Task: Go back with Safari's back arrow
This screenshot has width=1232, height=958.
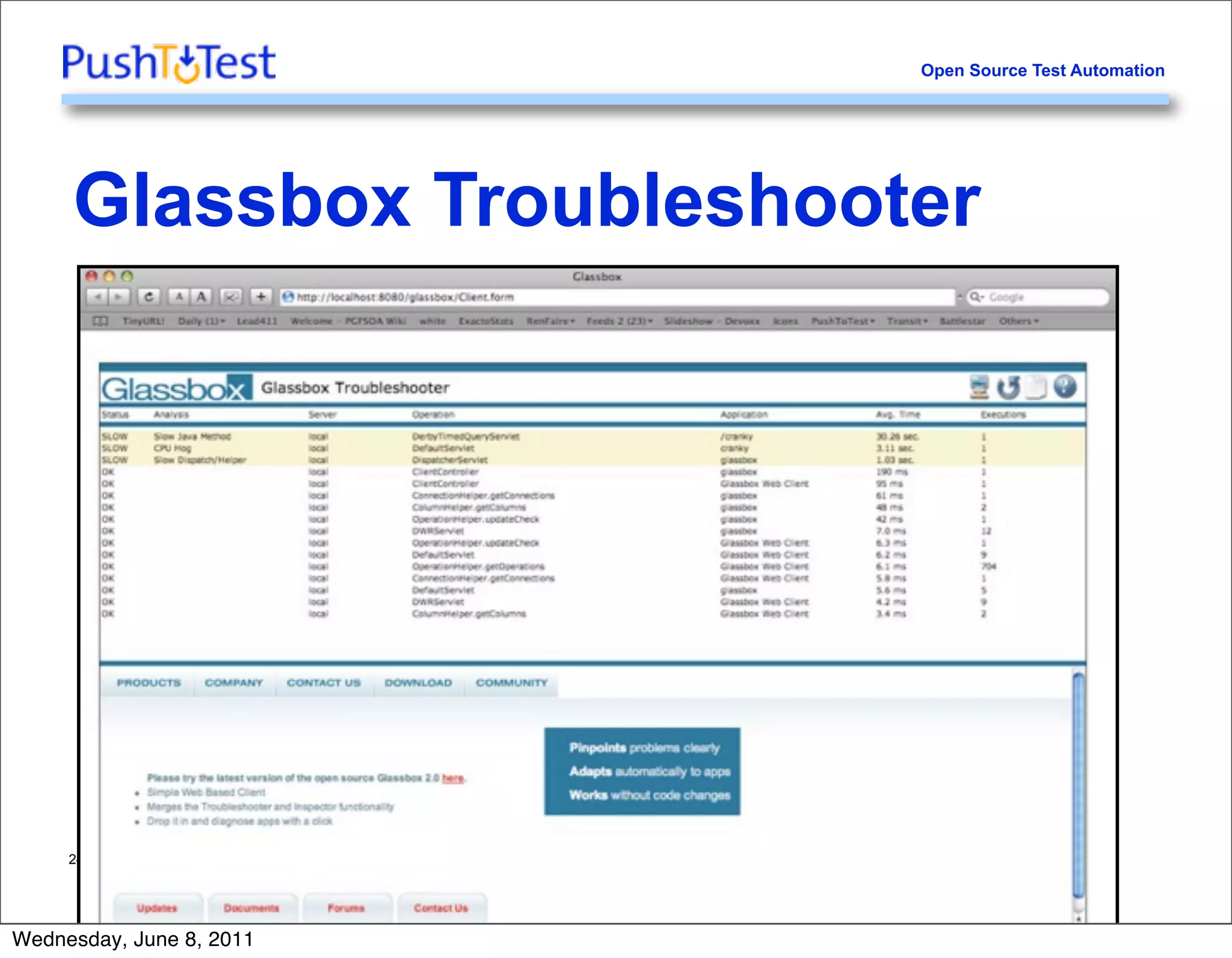Action: (x=97, y=297)
